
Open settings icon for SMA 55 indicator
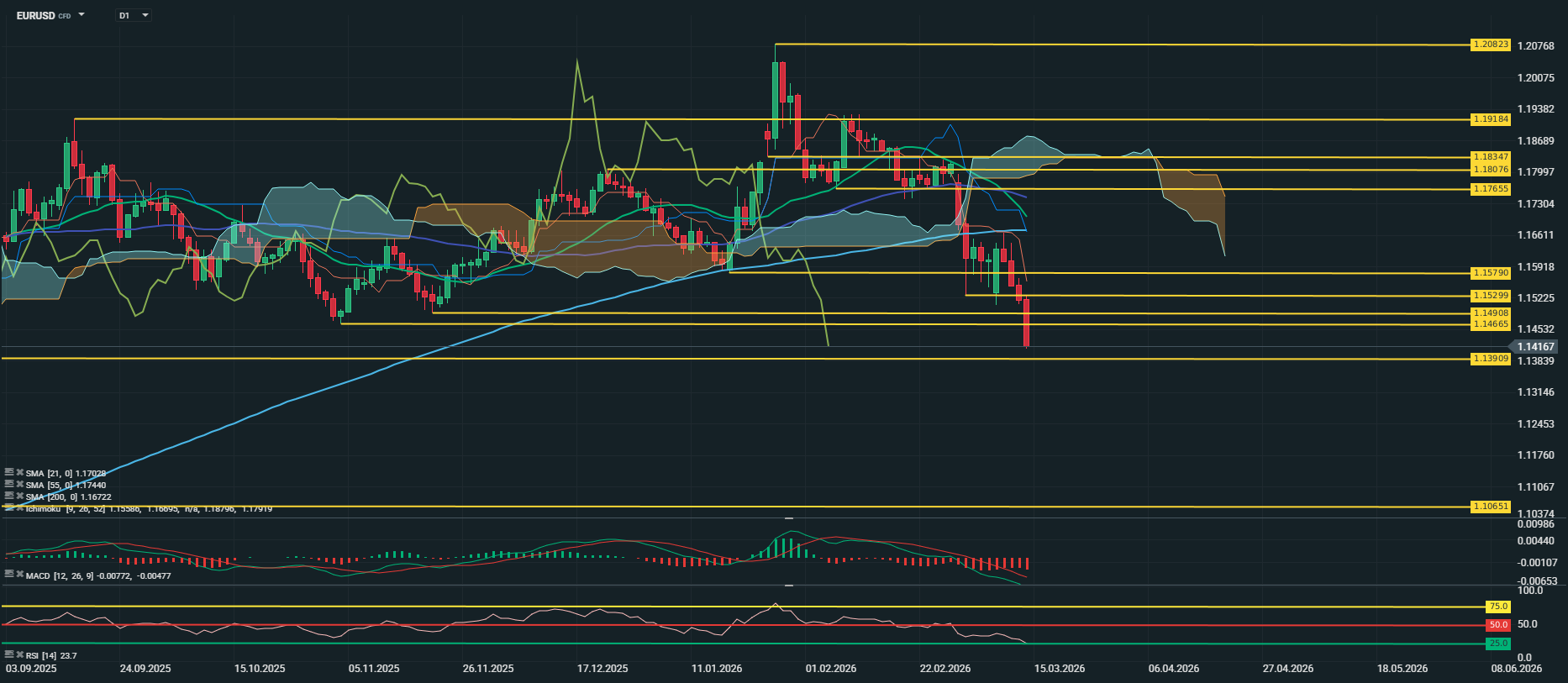pyautogui.click(x=9, y=485)
